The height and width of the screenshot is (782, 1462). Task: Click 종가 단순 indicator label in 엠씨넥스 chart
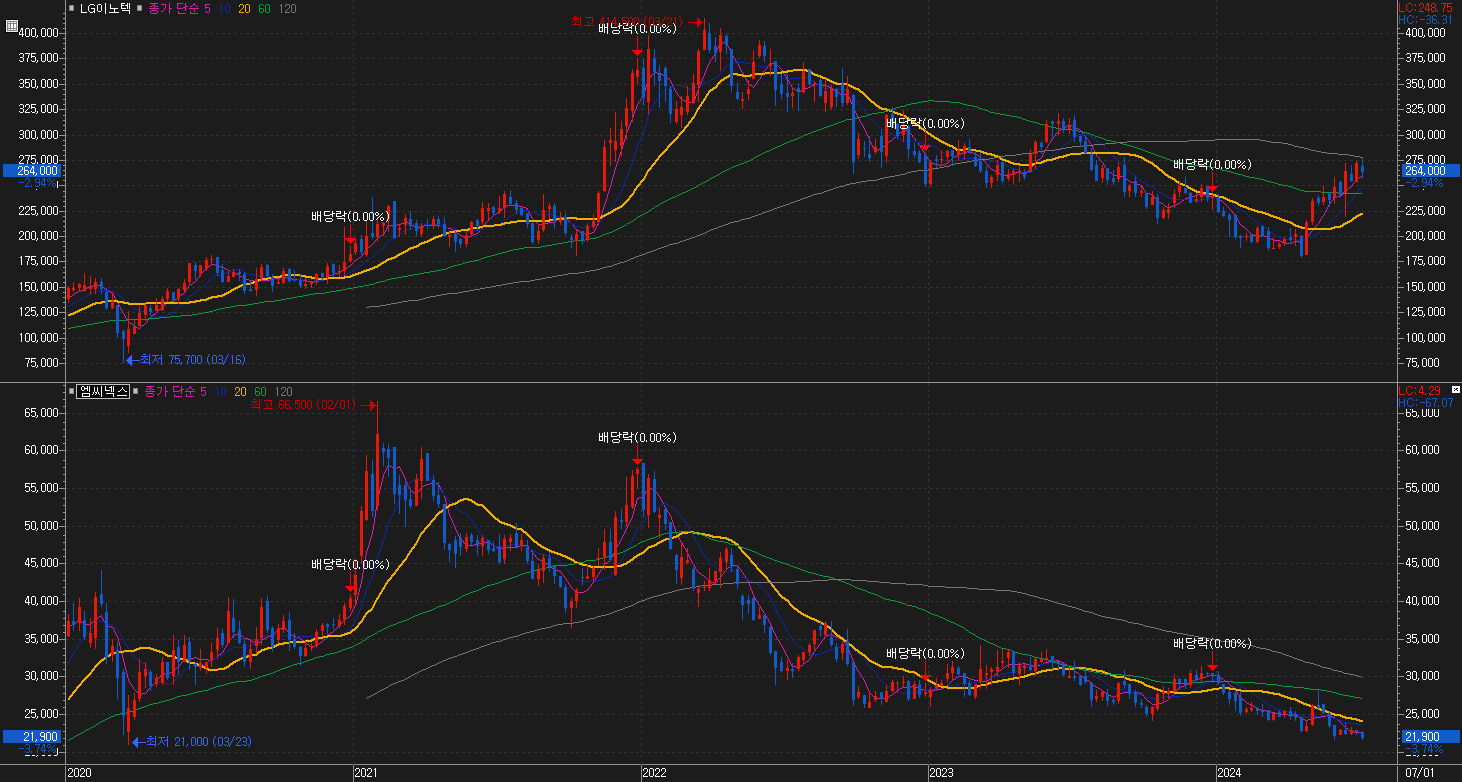click(x=170, y=391)
